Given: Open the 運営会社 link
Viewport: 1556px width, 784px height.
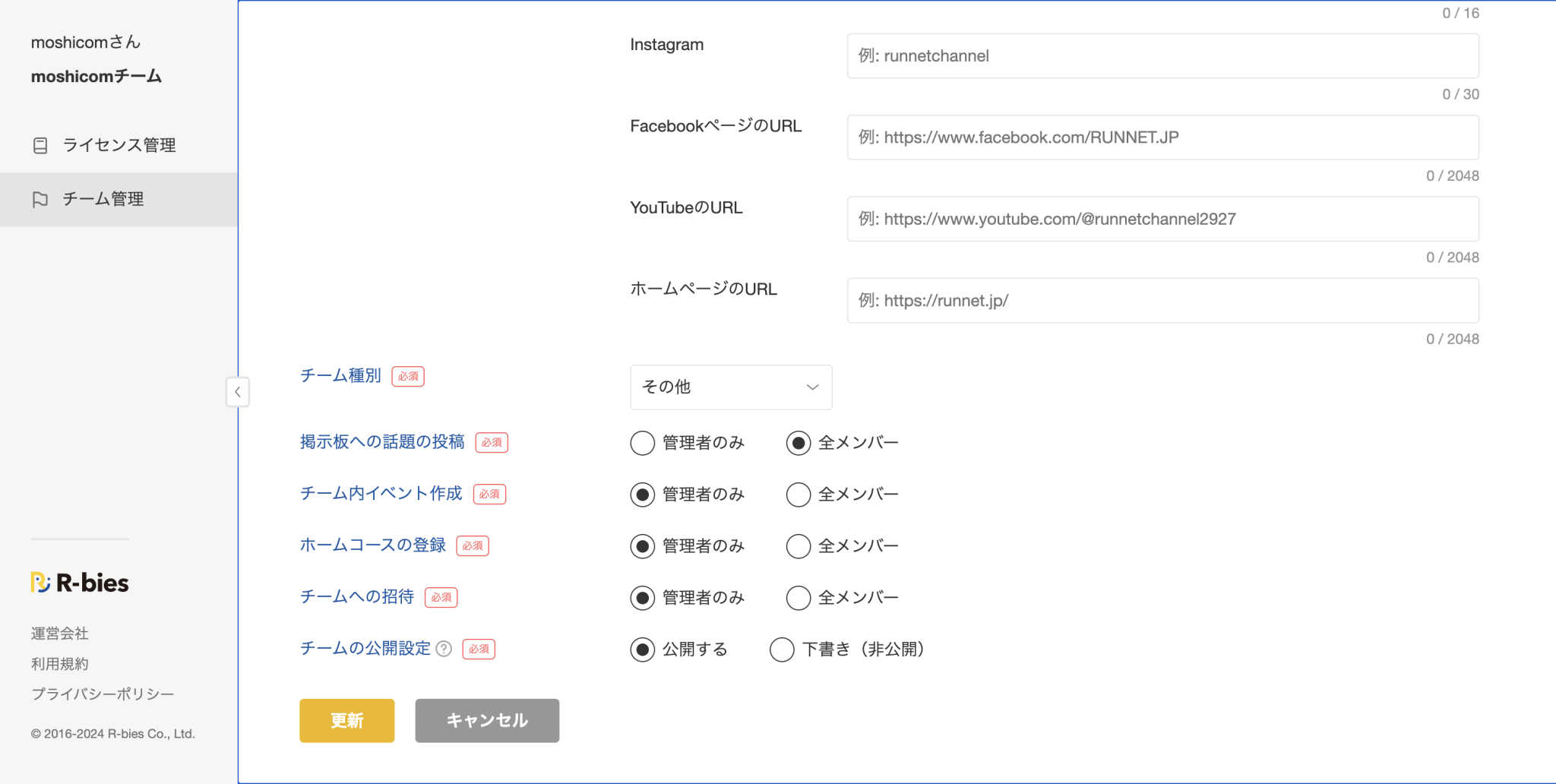Looking at the screenshot, I should (59, 634).
